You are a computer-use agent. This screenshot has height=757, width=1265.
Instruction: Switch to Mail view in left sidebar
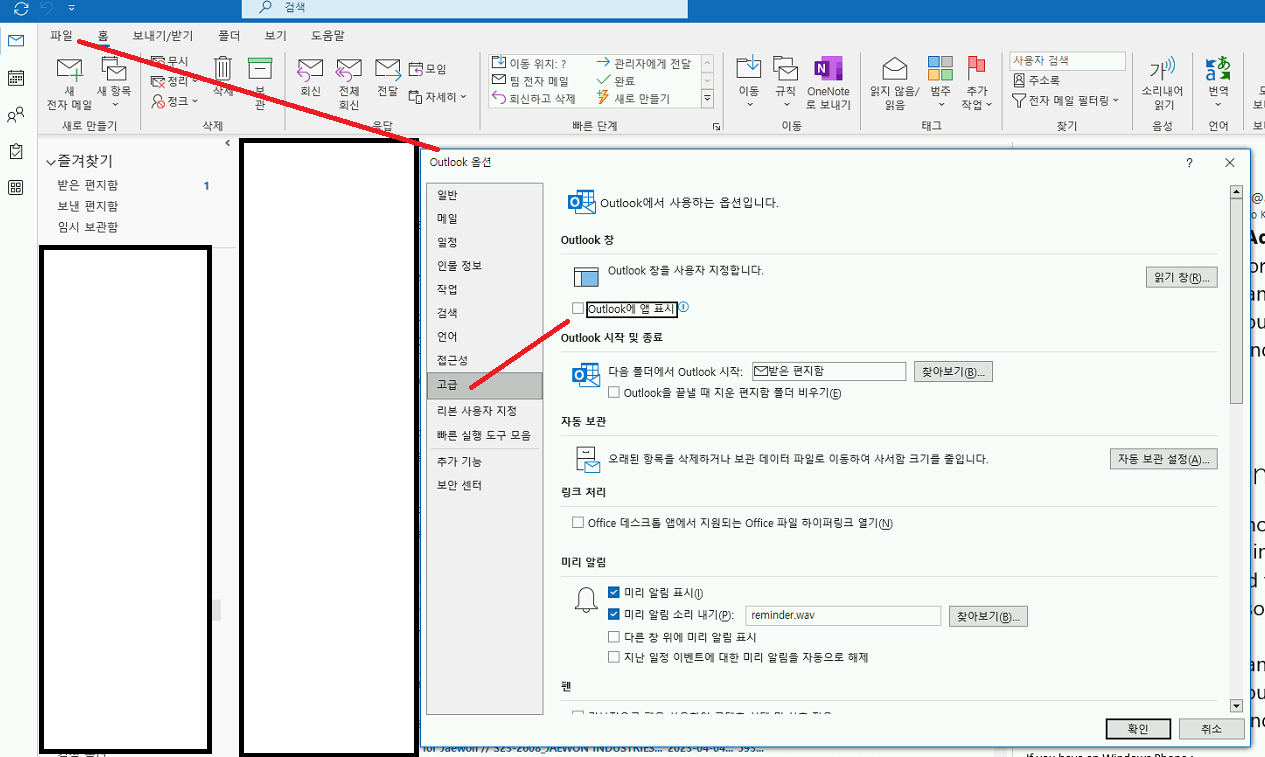[16, 41]
